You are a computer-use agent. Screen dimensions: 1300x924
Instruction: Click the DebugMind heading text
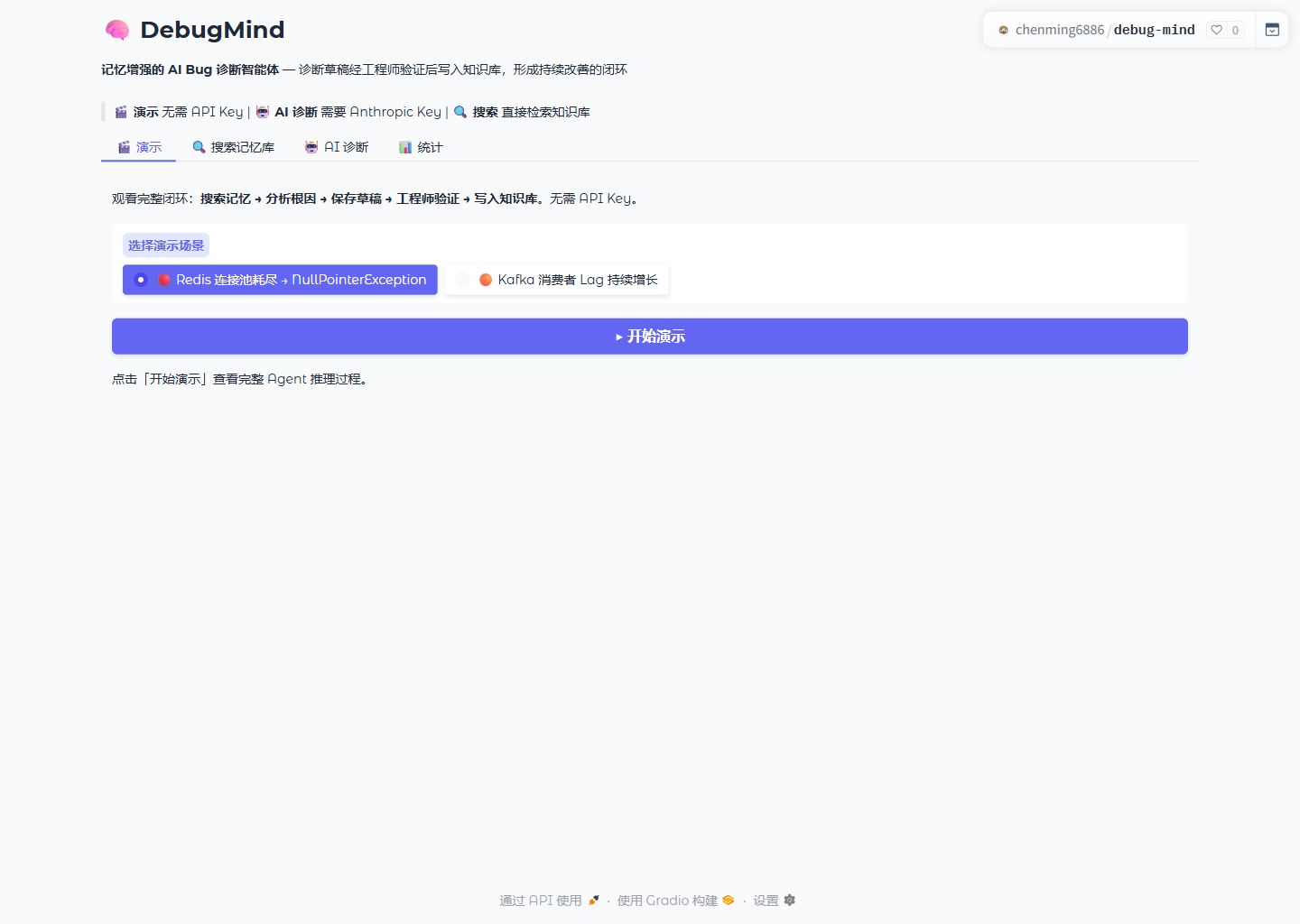tap(212, 30)
